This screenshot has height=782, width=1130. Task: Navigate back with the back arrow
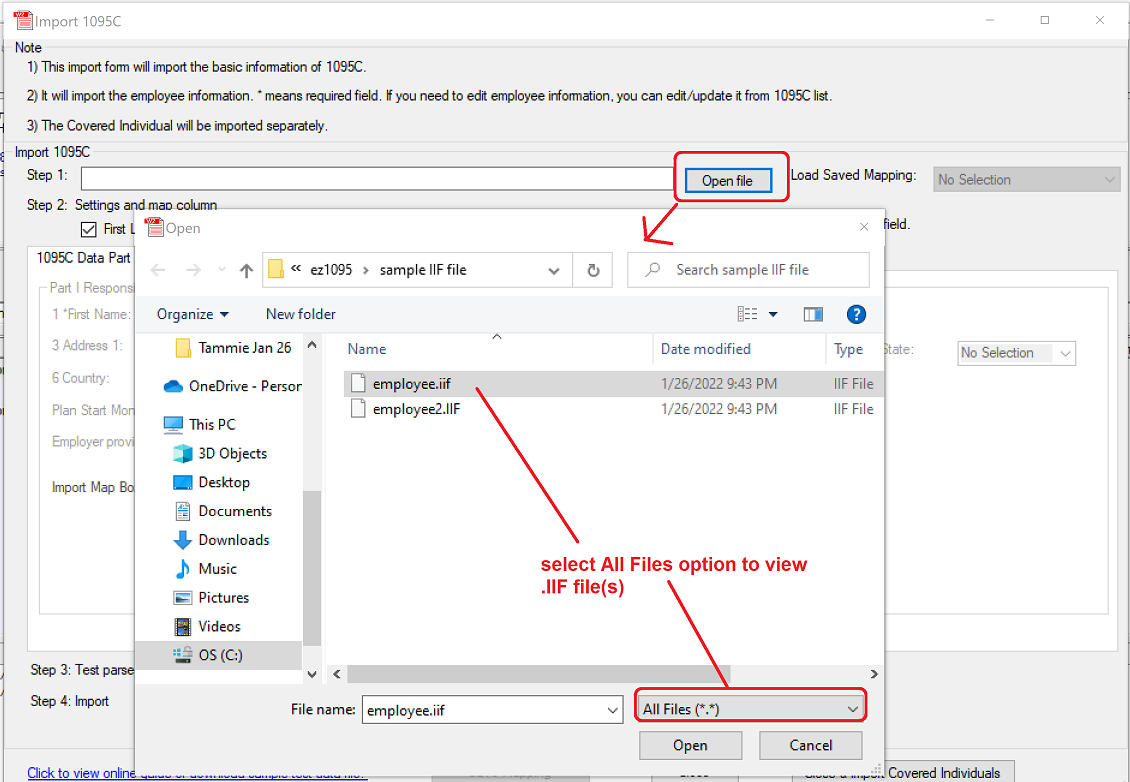click(x=157, y=269)
